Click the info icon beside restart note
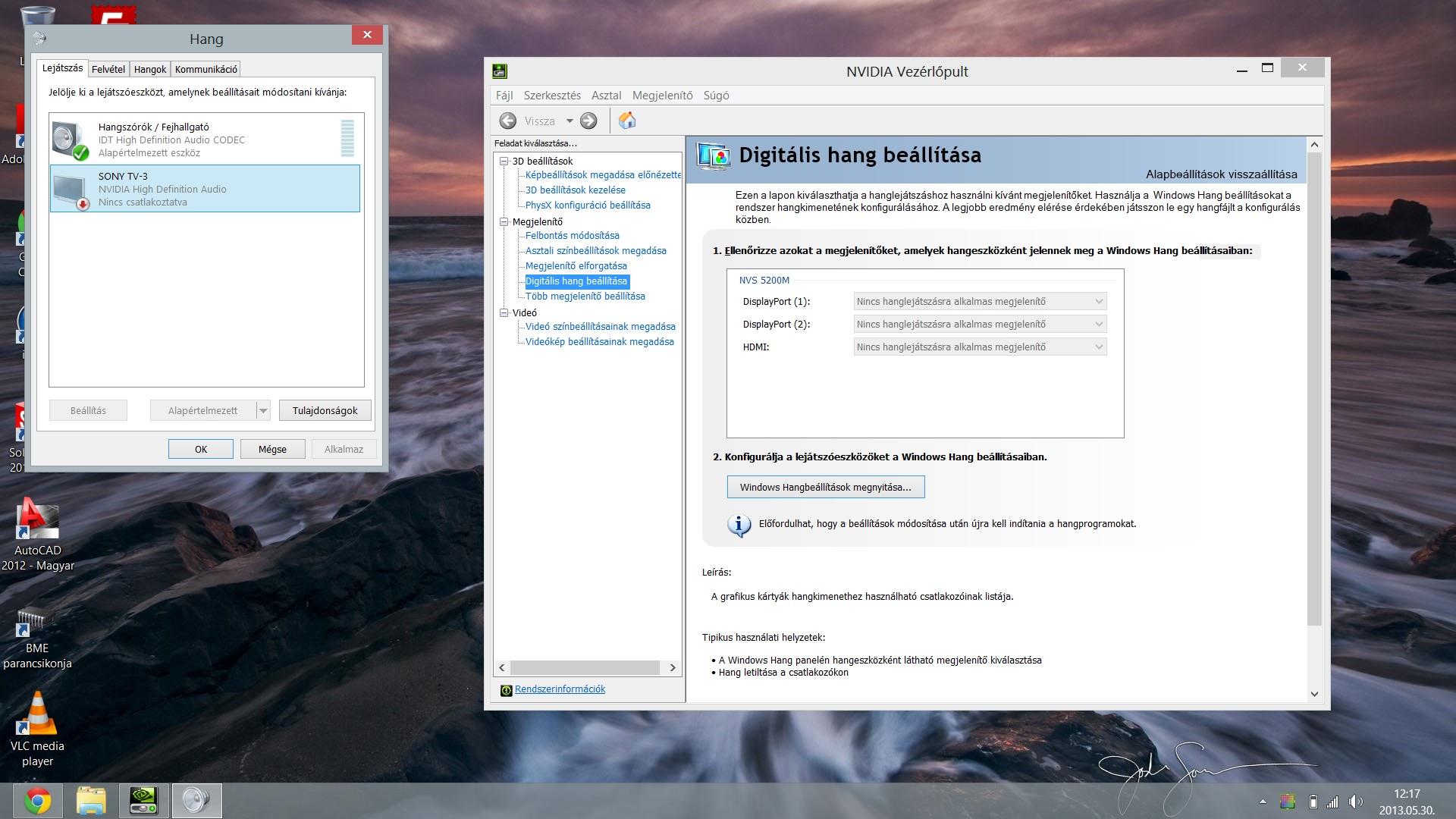Screen dimensions: 1456x819 coord(739,525)
